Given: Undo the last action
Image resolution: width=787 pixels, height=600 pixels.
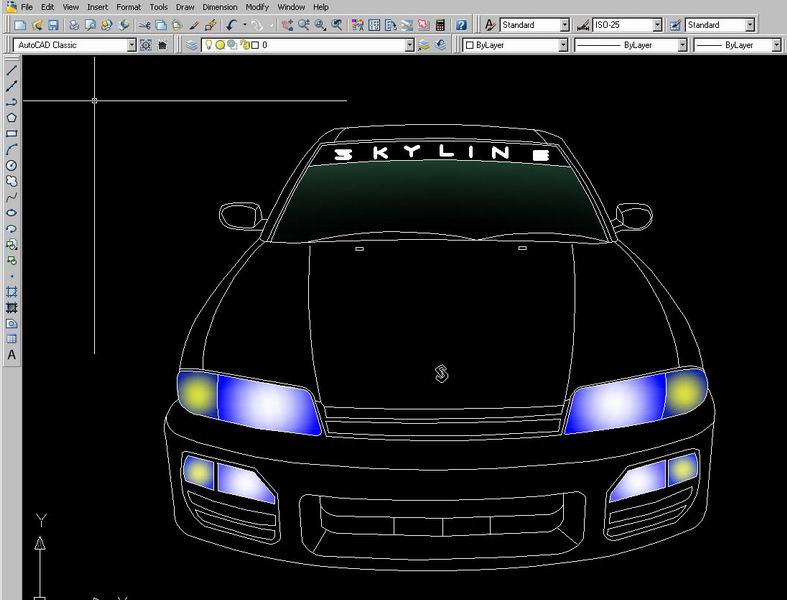Looking at the screenshot, I should (231, 25).
